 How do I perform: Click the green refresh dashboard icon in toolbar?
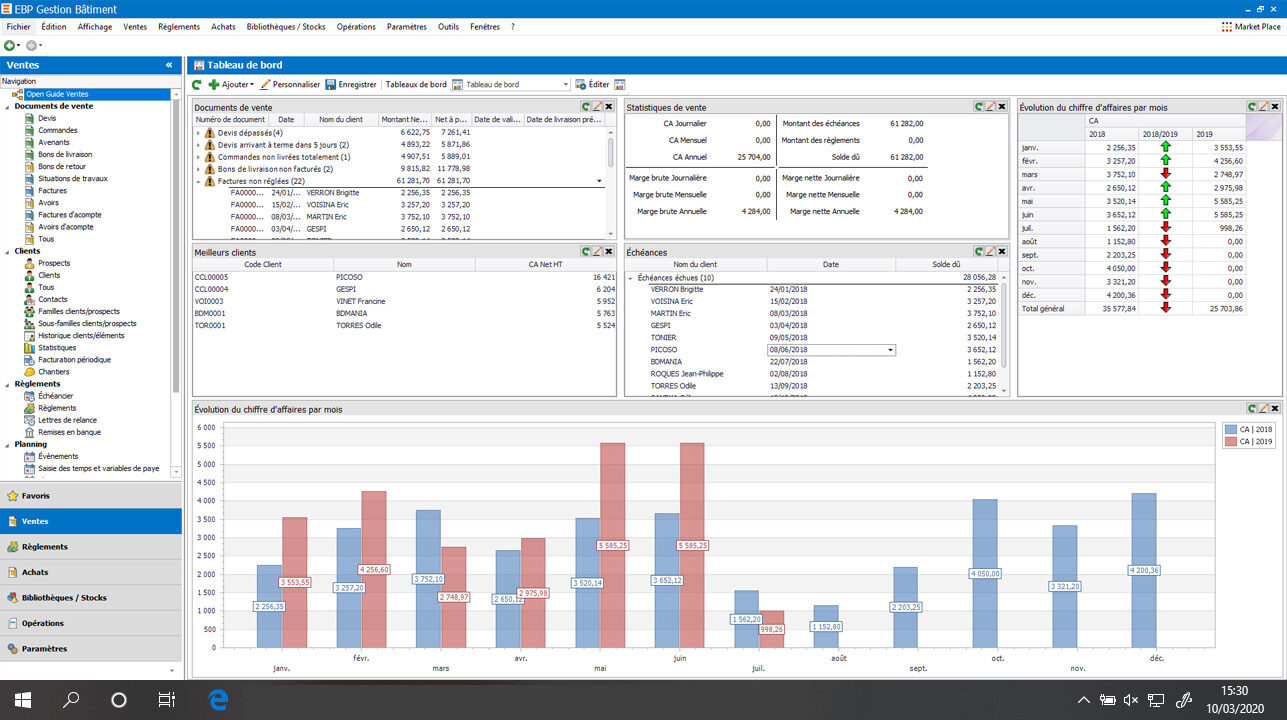[197, 85]
